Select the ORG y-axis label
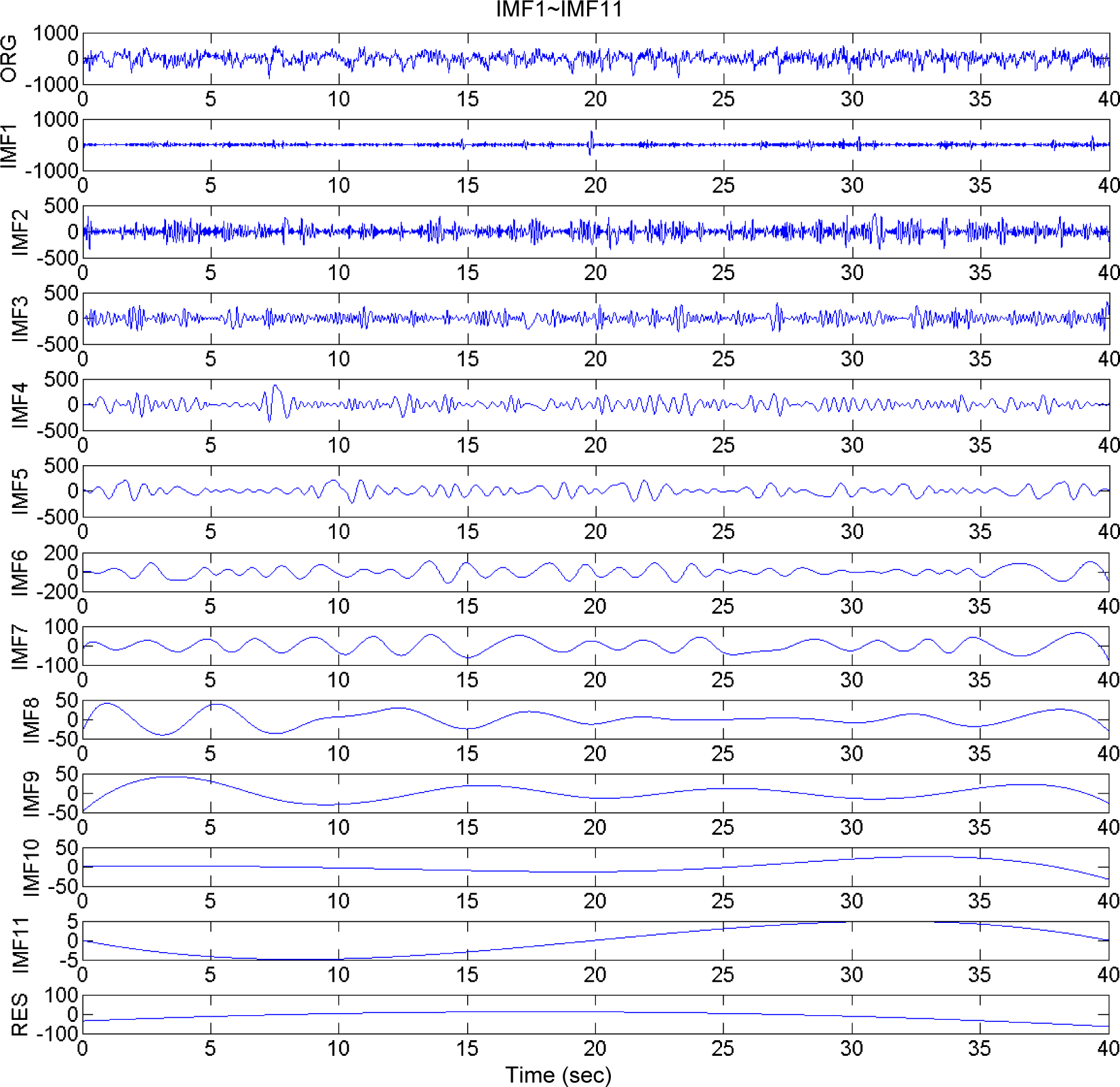 point(9,59)
